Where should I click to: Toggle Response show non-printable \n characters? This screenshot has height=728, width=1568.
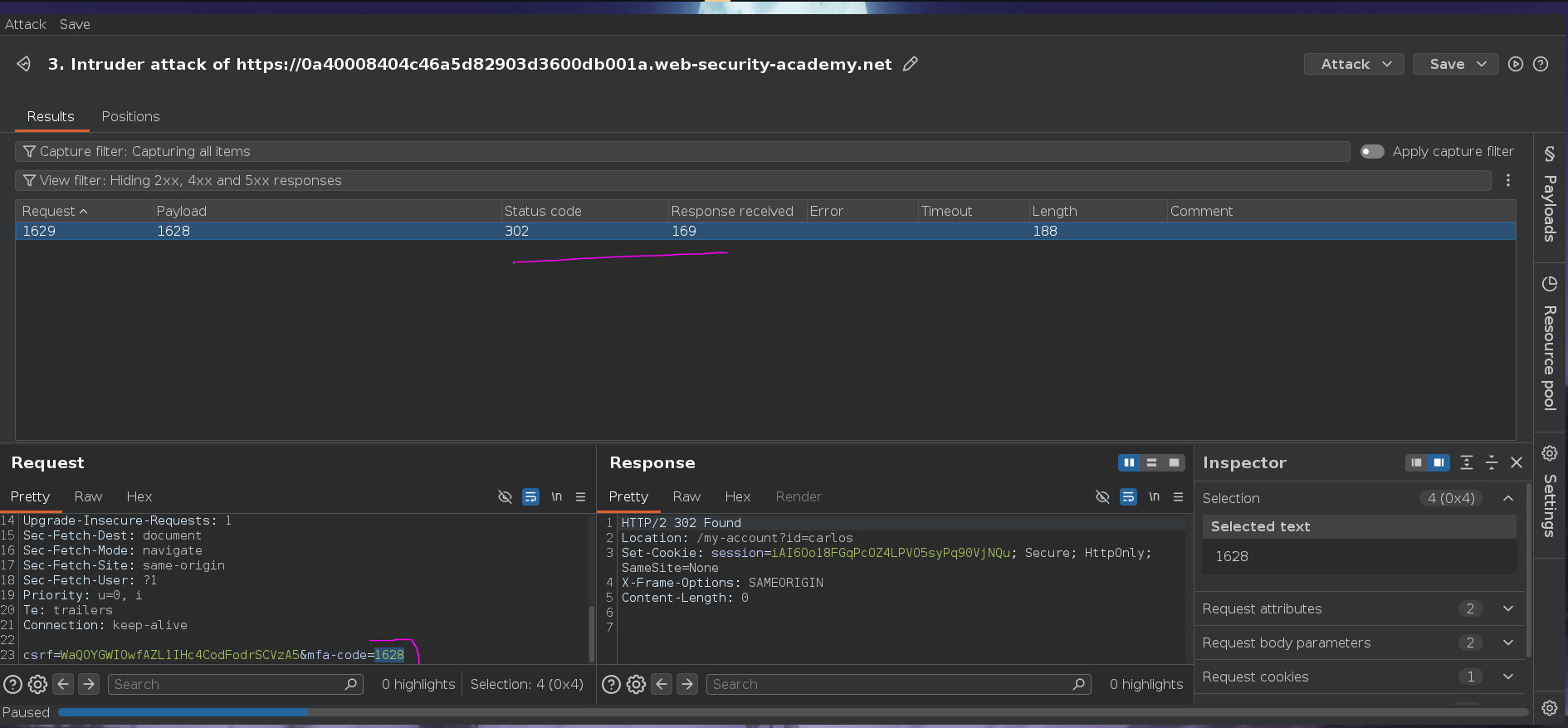pos(1154,496)
